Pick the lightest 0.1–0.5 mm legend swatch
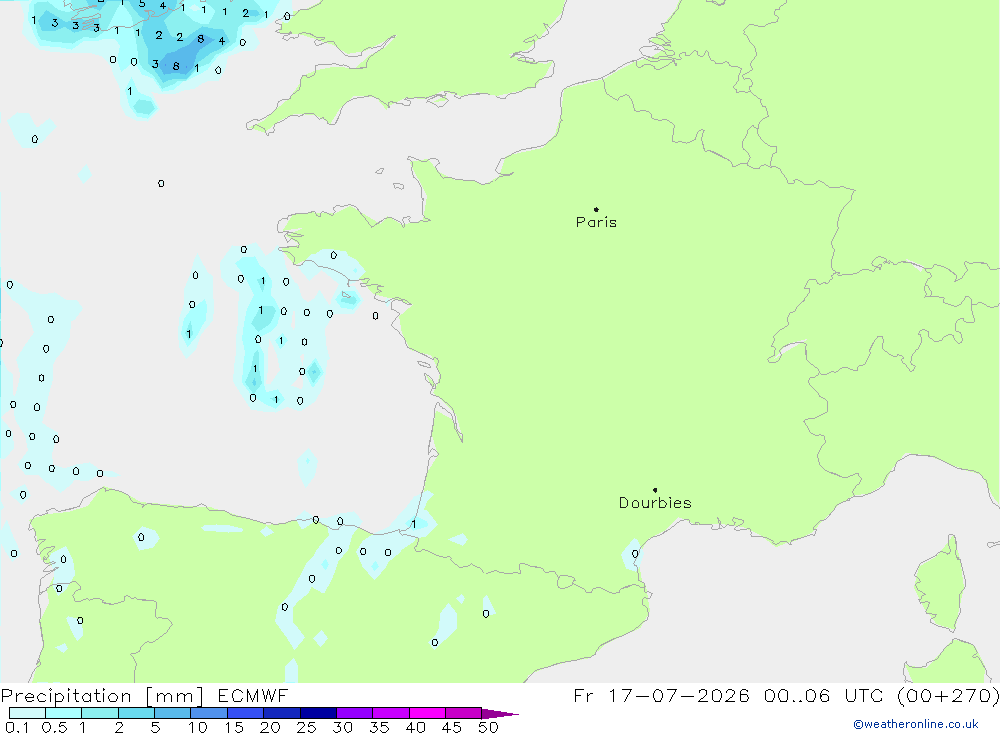 [x=27, y=713]
